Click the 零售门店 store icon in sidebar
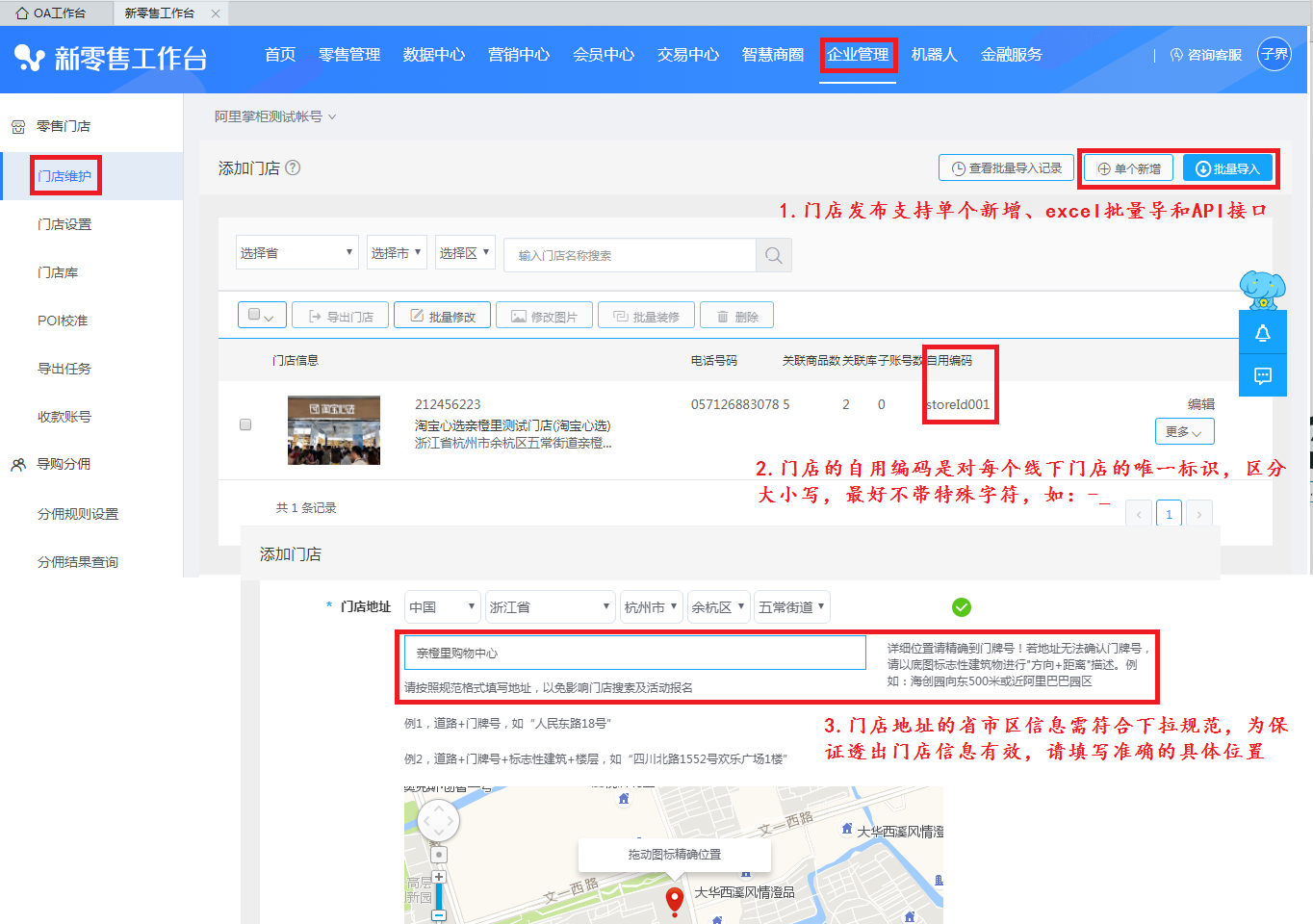Screen dimensions: 1313x924 (x=18, y=127)
